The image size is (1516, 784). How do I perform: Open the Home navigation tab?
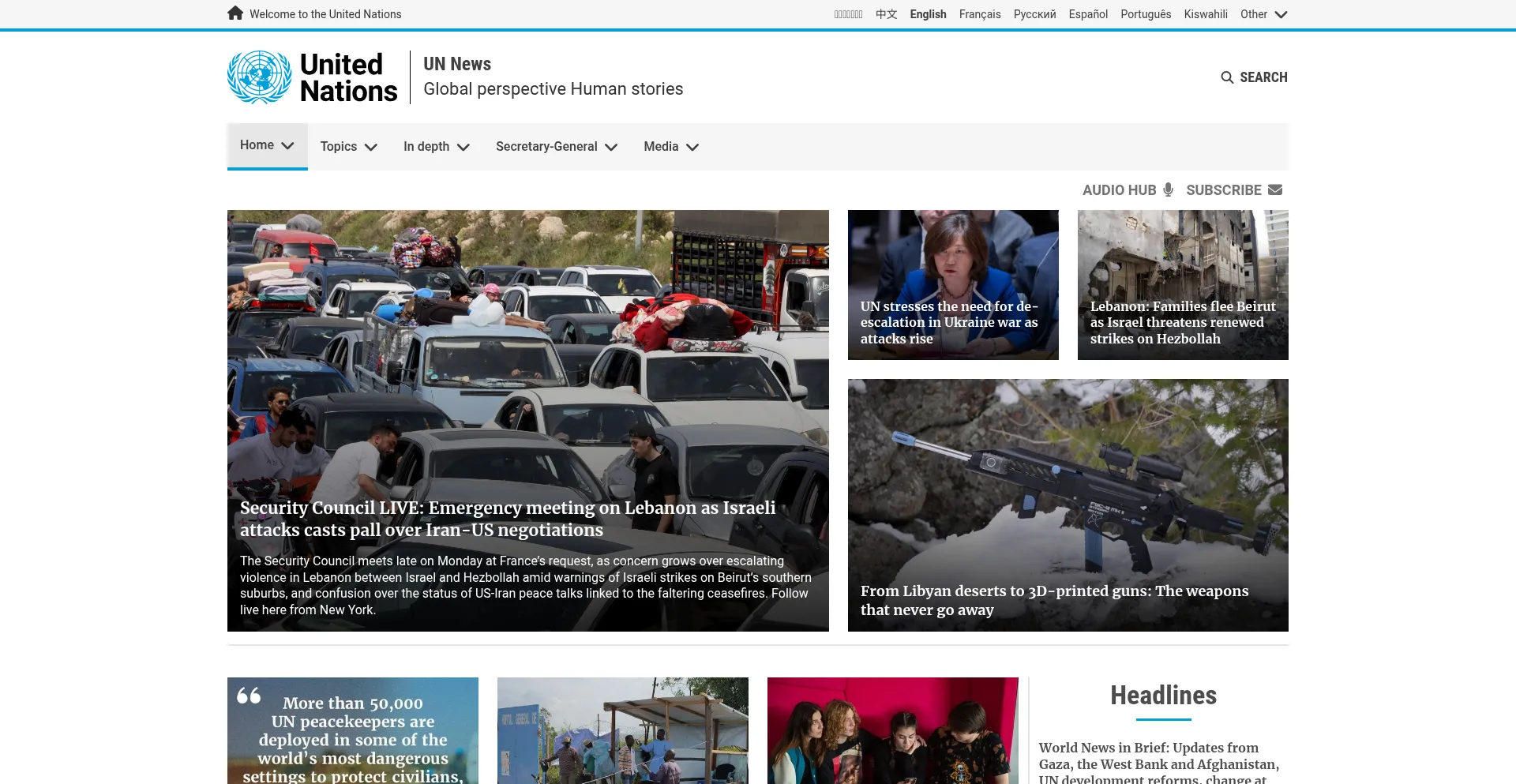(x=268, y=146)
